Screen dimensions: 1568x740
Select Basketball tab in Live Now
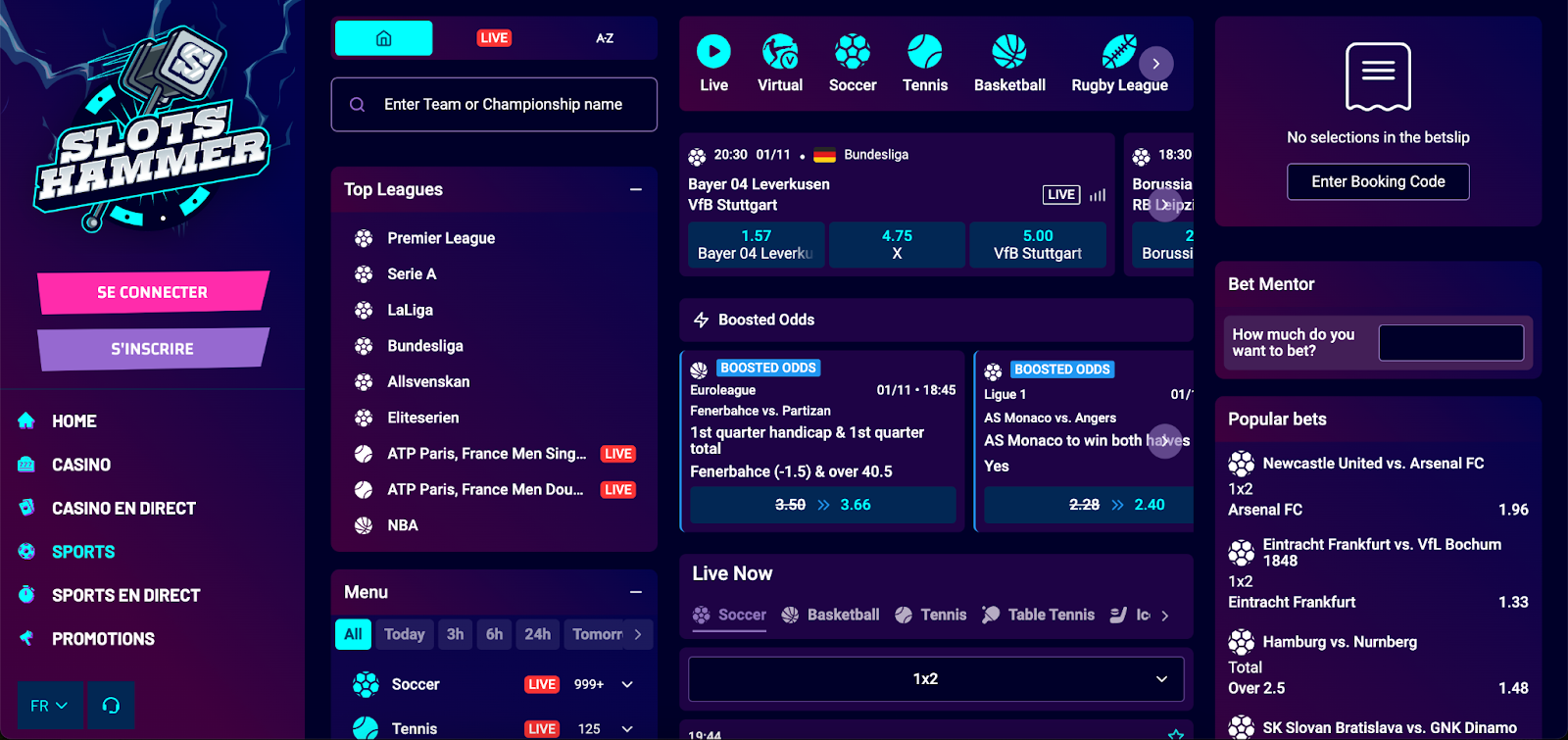(831, 615)
